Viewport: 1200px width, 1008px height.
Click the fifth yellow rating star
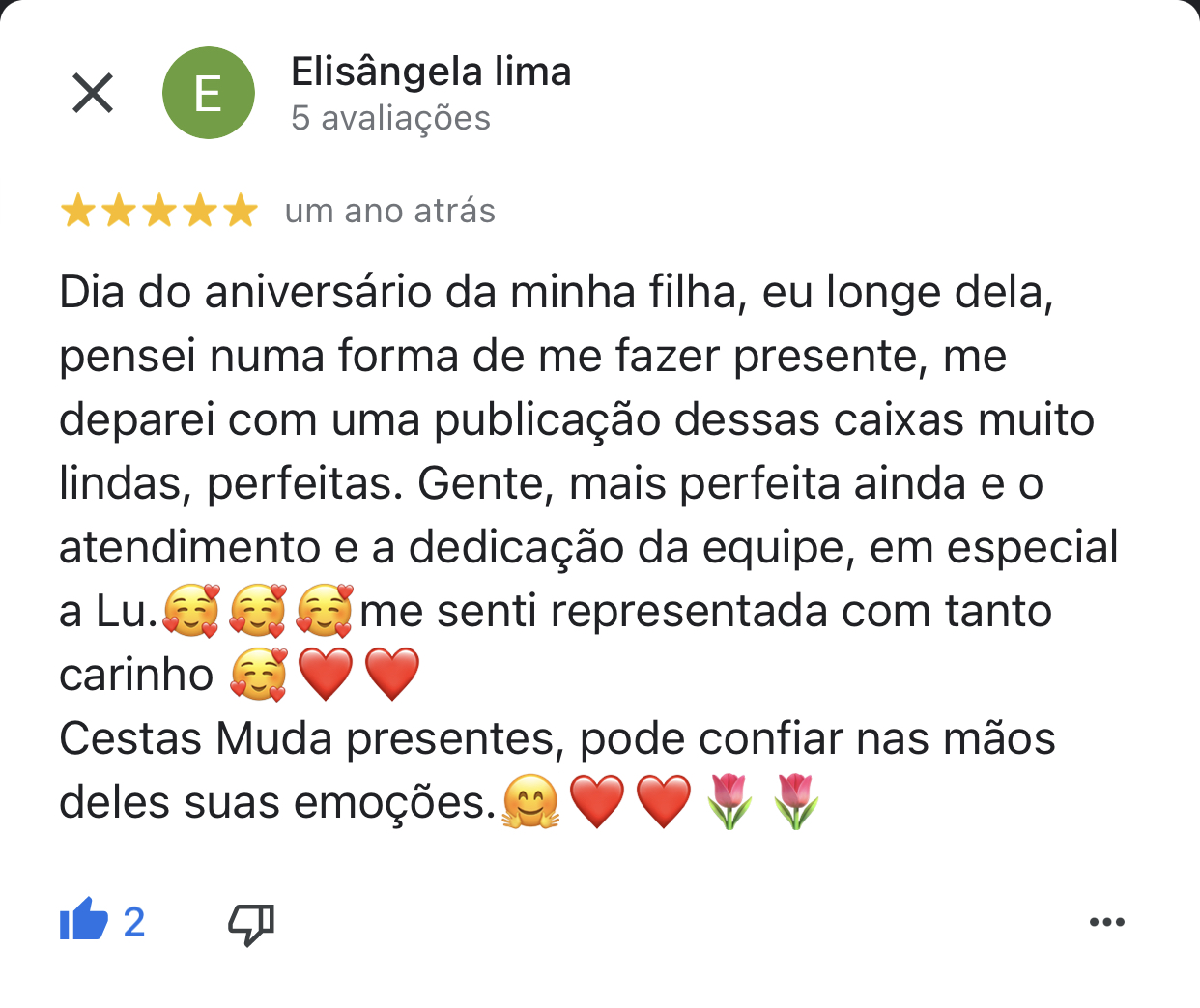coord(241,210)
